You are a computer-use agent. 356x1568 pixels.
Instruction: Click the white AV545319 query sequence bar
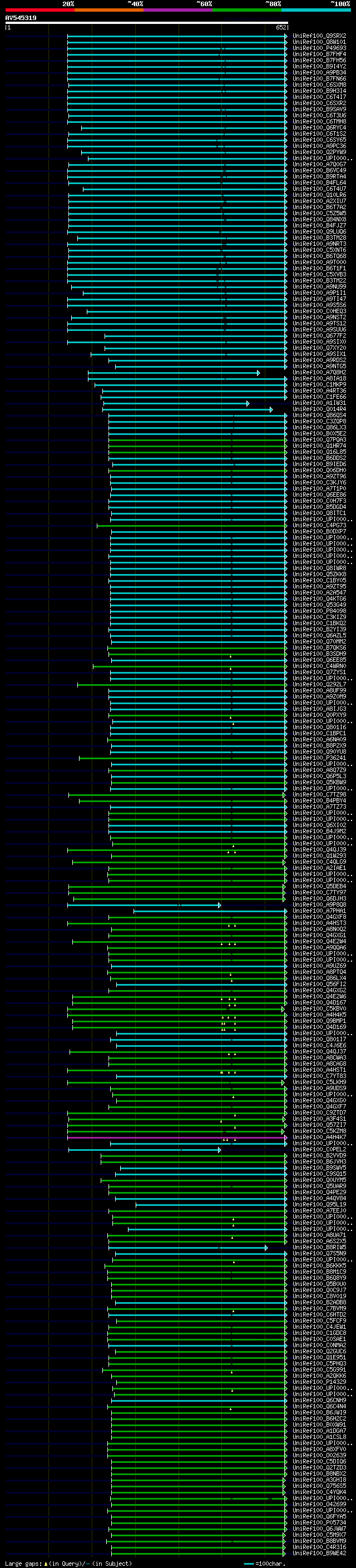coord(147,22)
